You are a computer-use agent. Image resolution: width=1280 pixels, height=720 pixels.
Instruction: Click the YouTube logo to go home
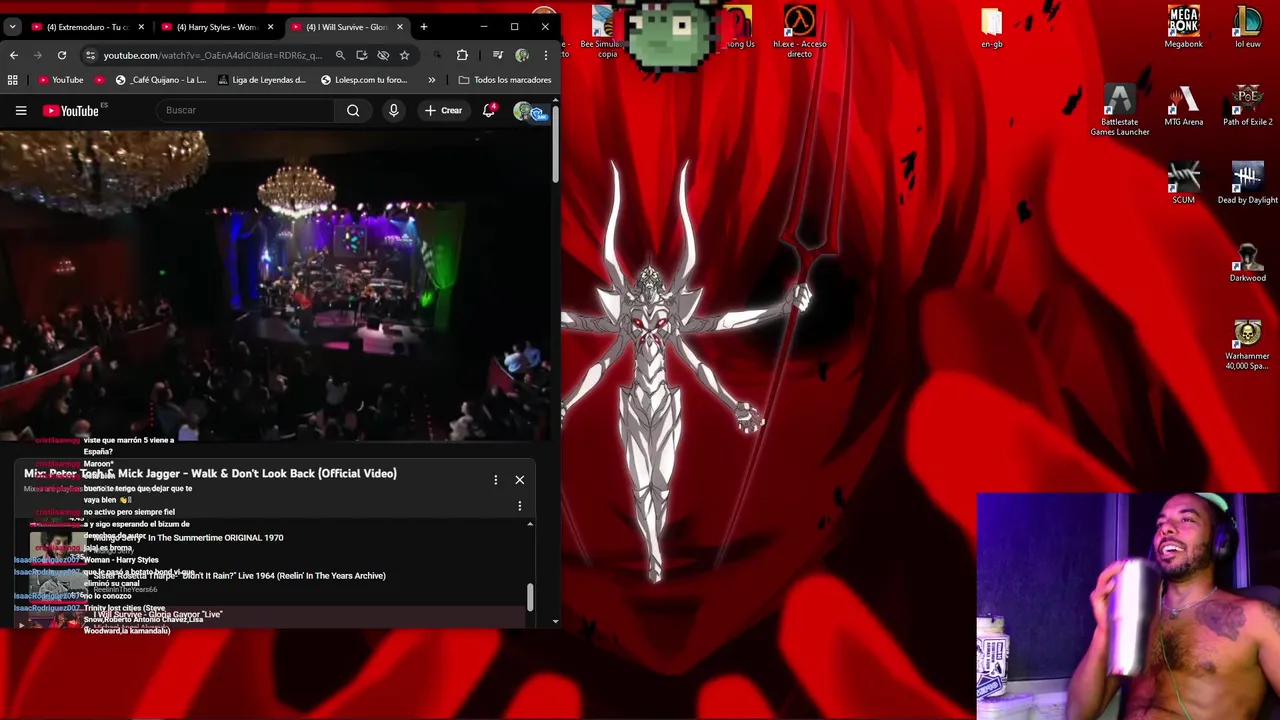[72, 110]
